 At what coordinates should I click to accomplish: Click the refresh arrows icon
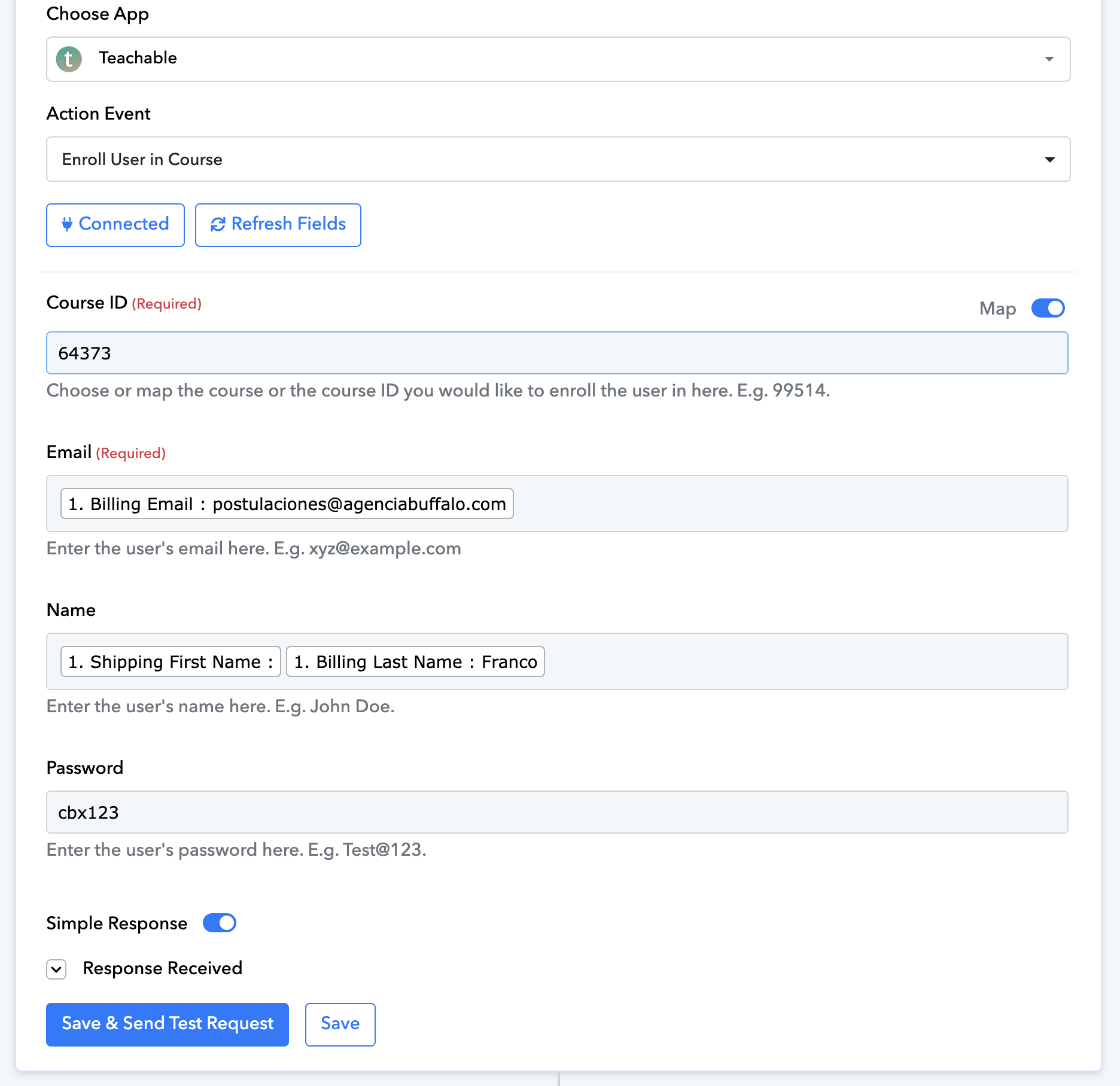click(218, 224)
